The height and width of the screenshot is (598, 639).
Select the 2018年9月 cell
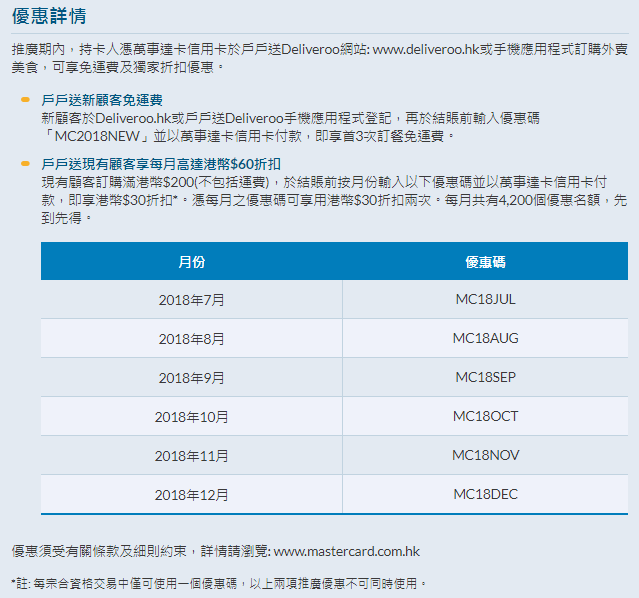click(192, 378)
